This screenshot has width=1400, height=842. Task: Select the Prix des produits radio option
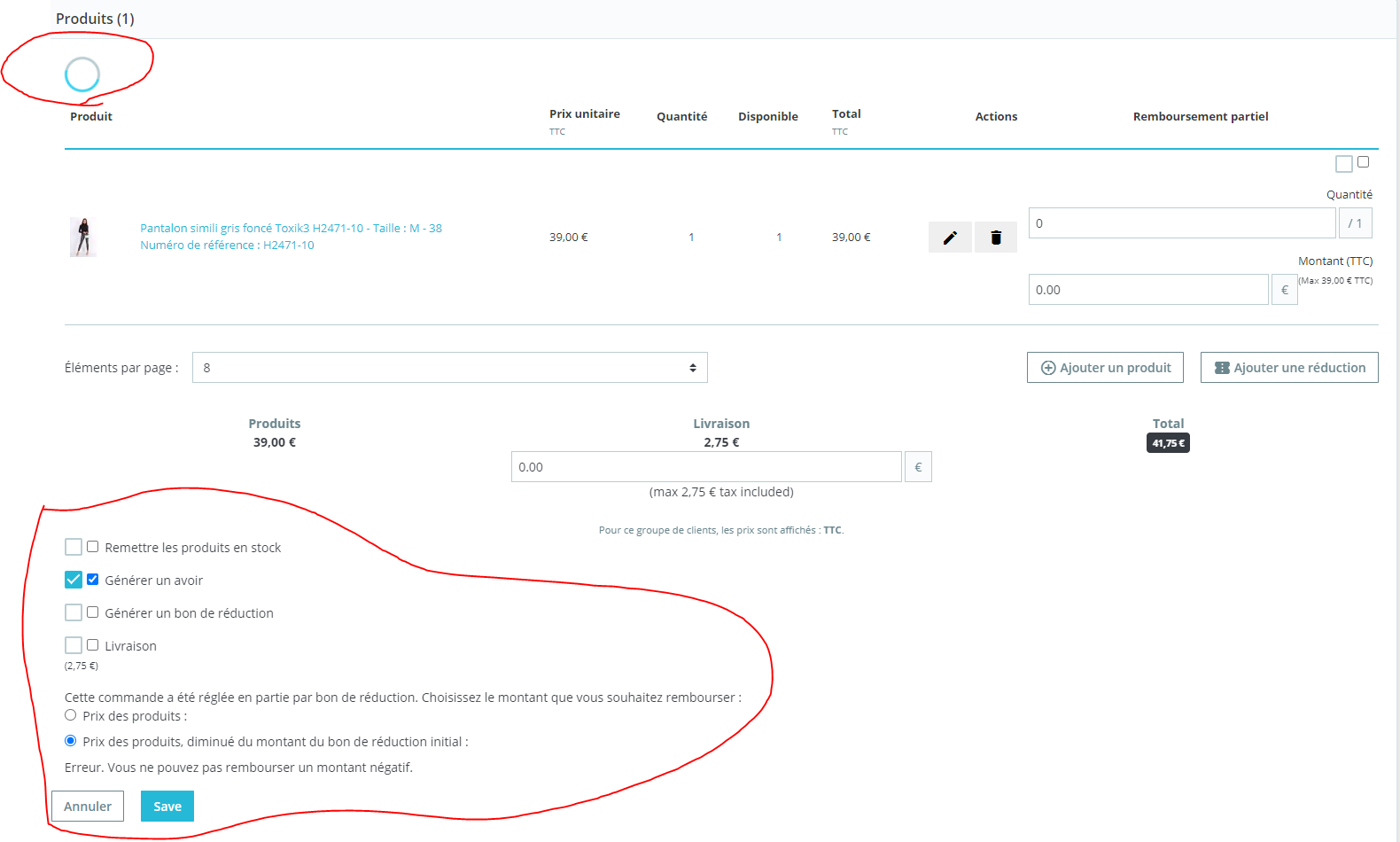tap(71, 715)
